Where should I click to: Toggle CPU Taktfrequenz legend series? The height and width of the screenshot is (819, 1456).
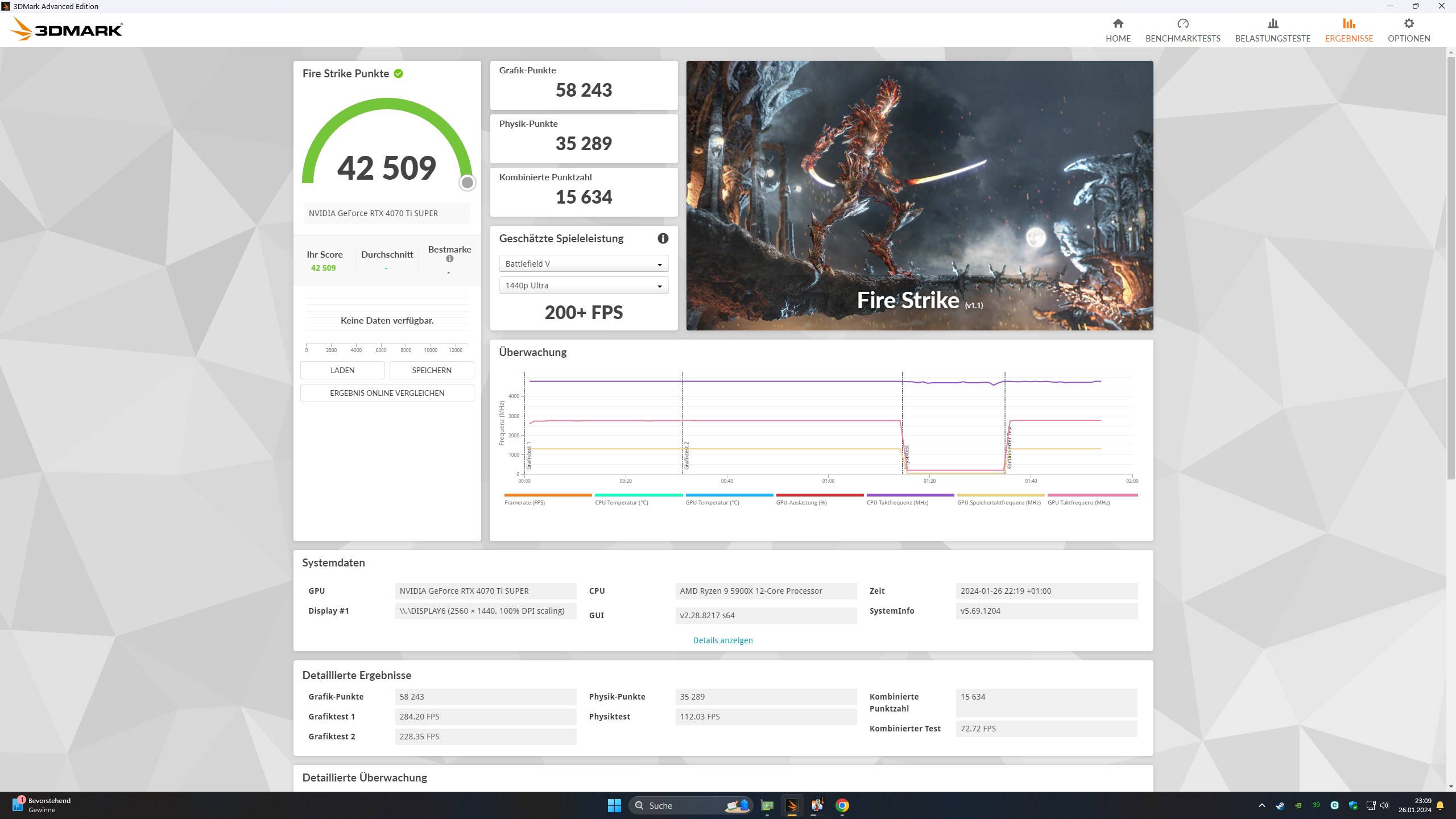pyautogui.click(x=897, y=503)
